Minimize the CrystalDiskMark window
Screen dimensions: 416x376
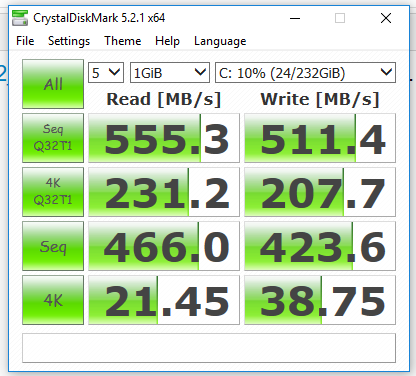[x=295, y=18]
